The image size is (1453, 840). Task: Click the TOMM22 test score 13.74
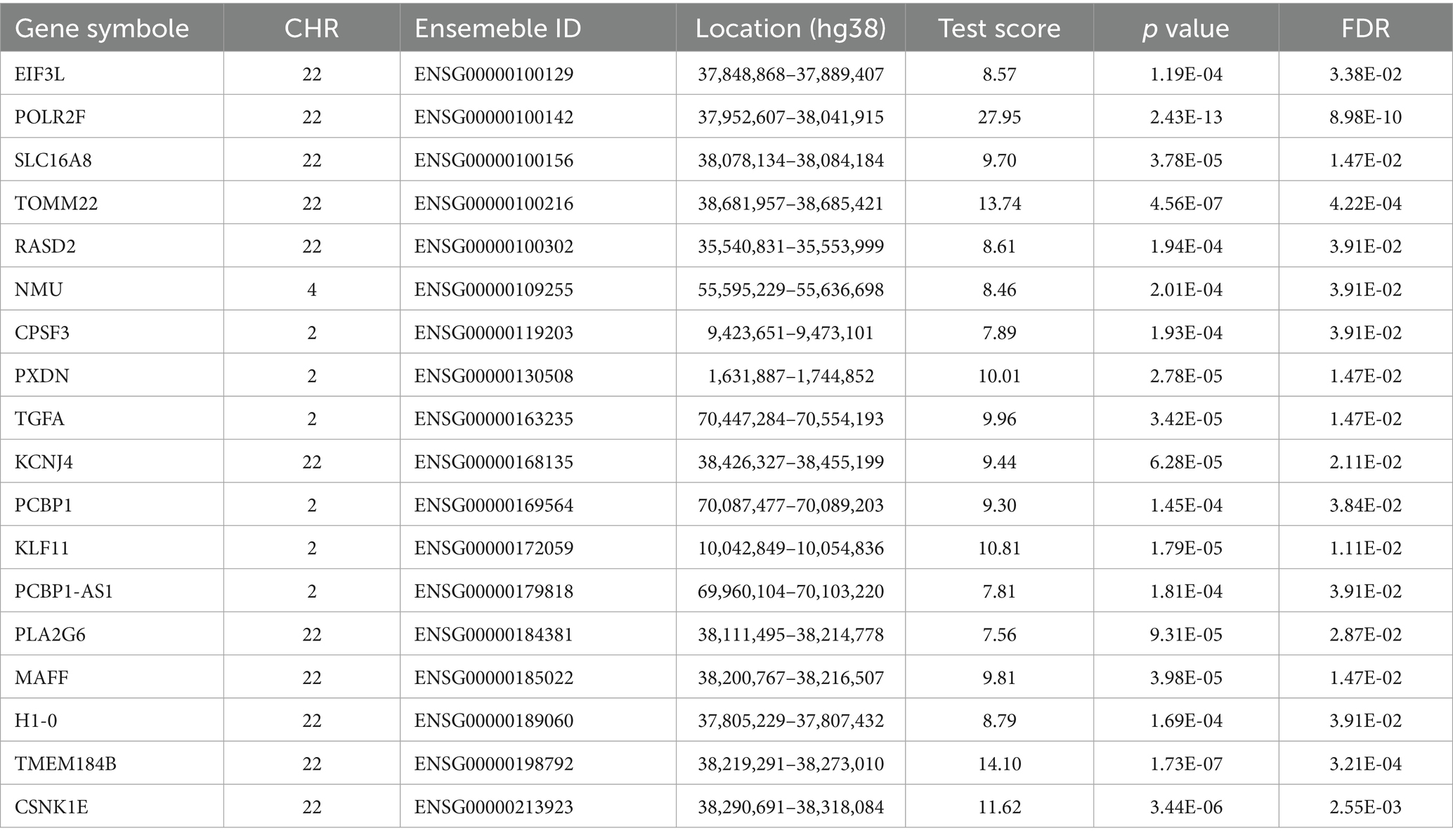pos(999,203)
